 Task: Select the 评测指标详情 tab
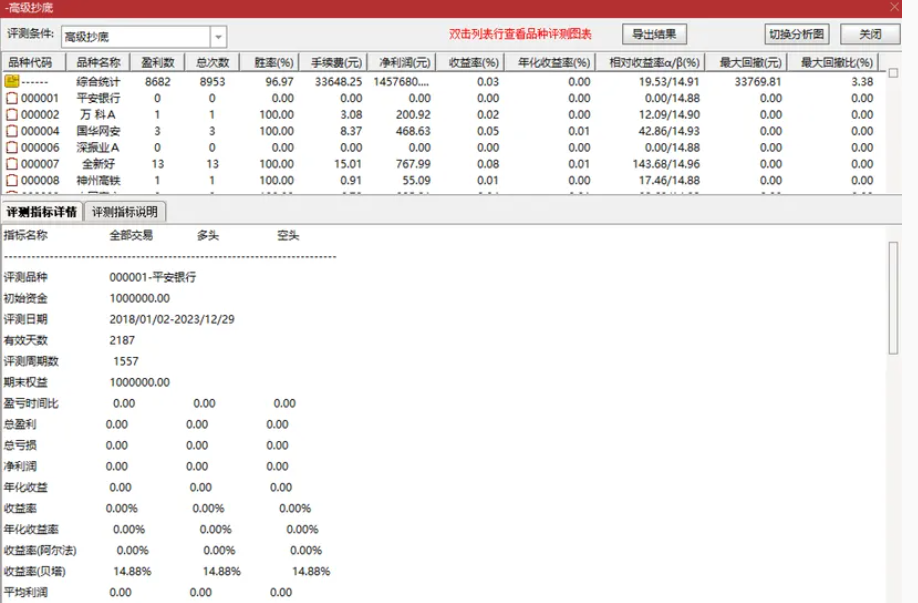45,211
